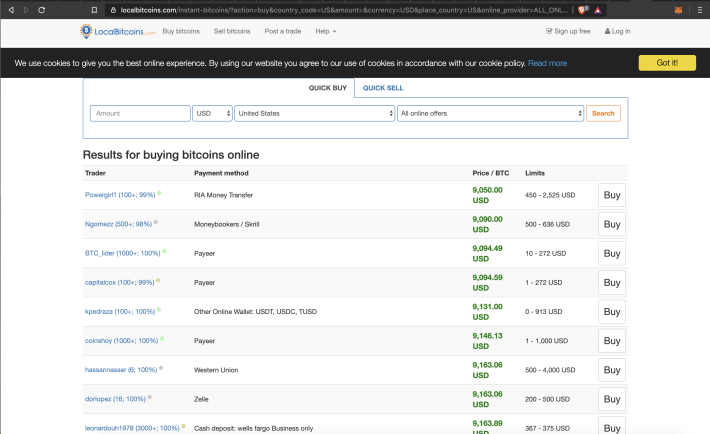This screenshot has height=434, width=710.
Task: Open the cookie policy Read more link
Action: (x=547, y=63)
